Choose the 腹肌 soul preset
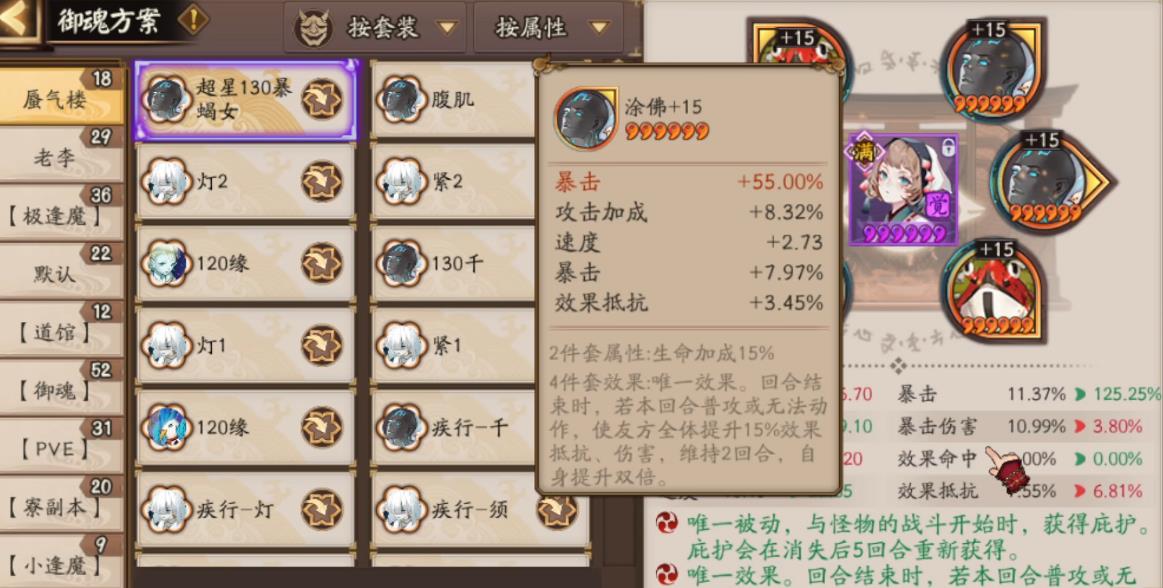 point(452,99)
